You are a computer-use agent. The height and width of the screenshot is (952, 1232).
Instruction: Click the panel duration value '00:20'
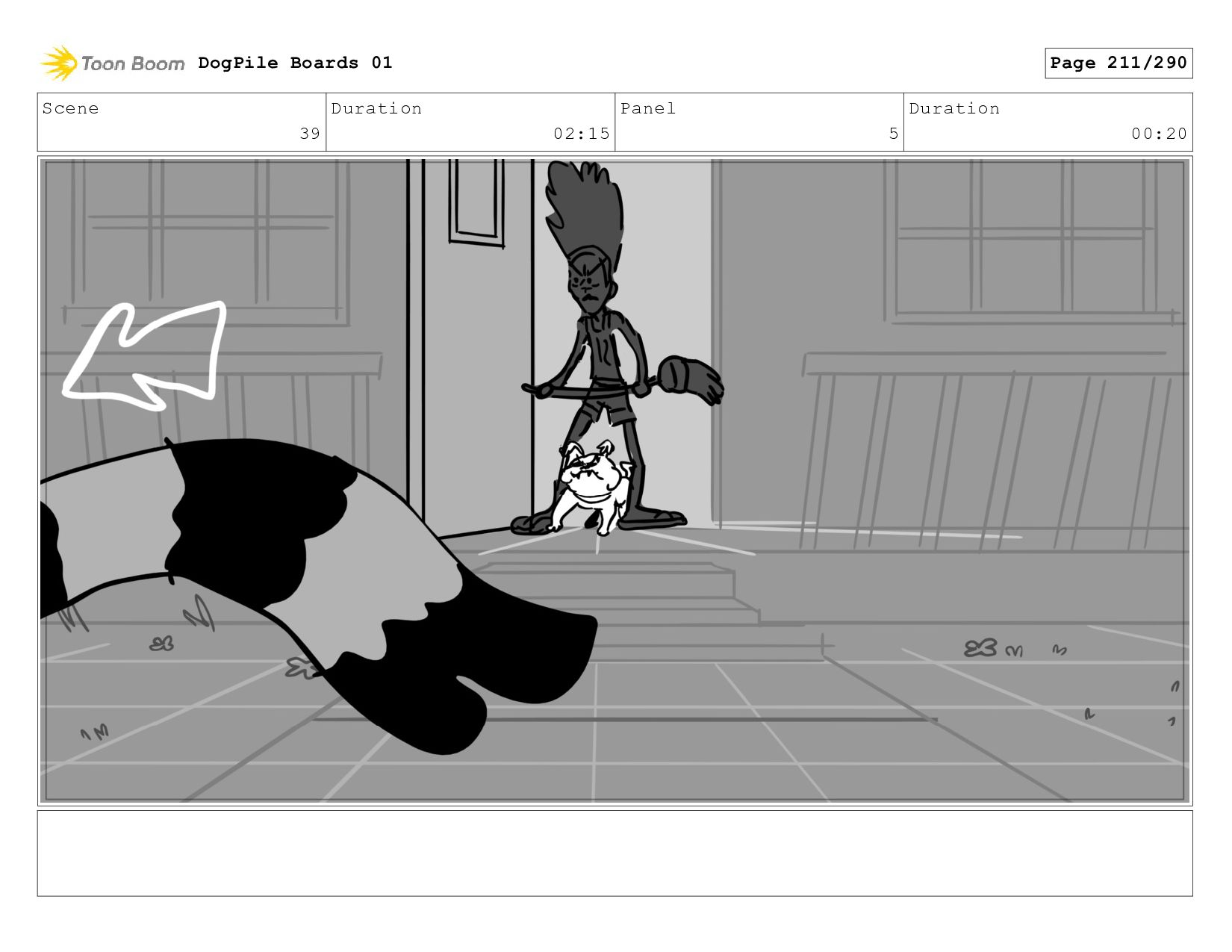pyautogui.click(x=1159, y=134)
